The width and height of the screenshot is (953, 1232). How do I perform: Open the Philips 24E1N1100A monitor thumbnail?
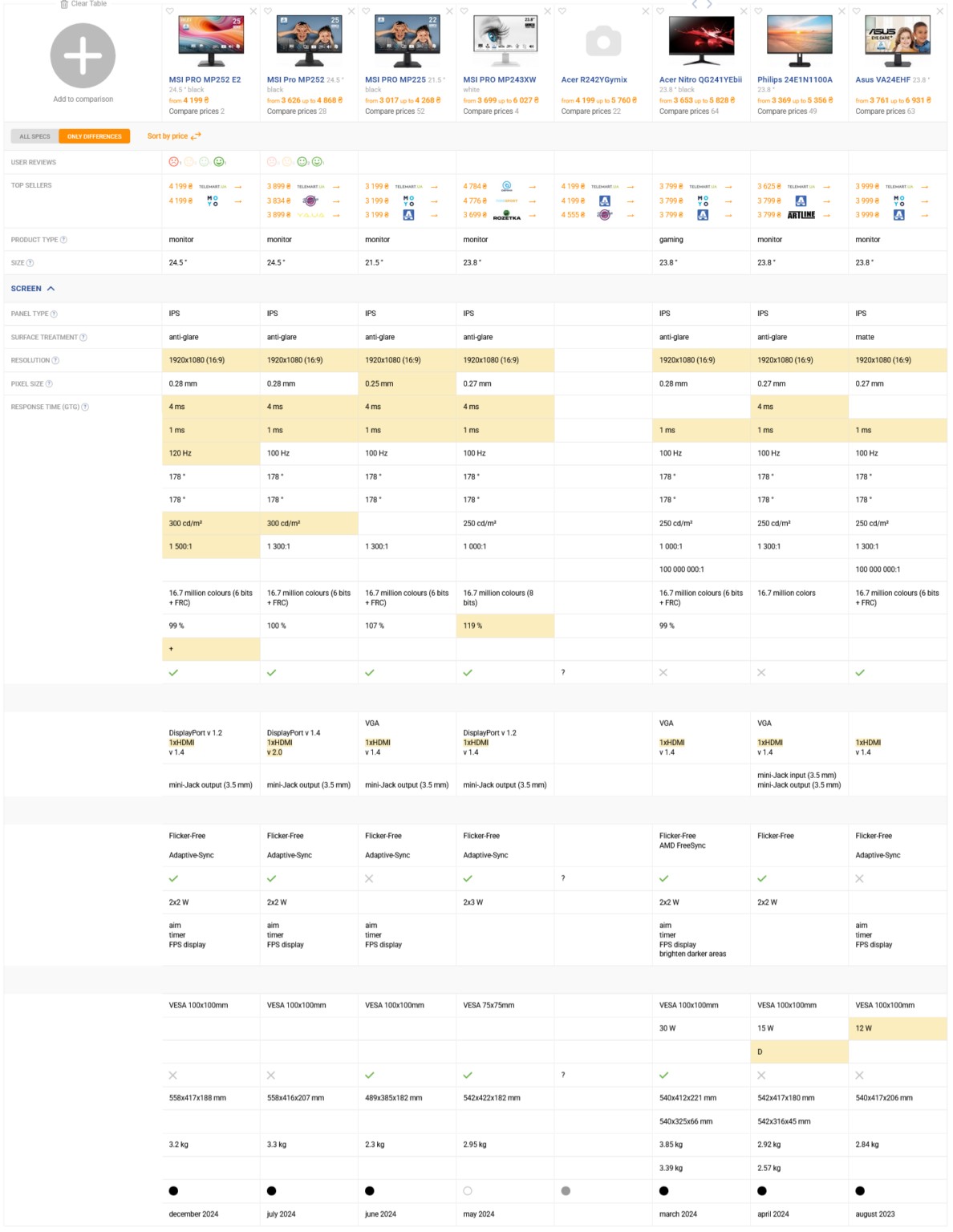point(799,40)
